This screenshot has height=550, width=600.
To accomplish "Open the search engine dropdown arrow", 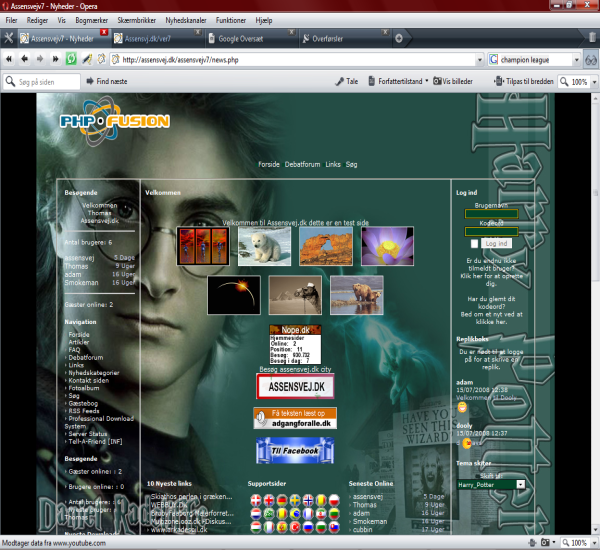I will pyautogui.click(x=576, y=60).
